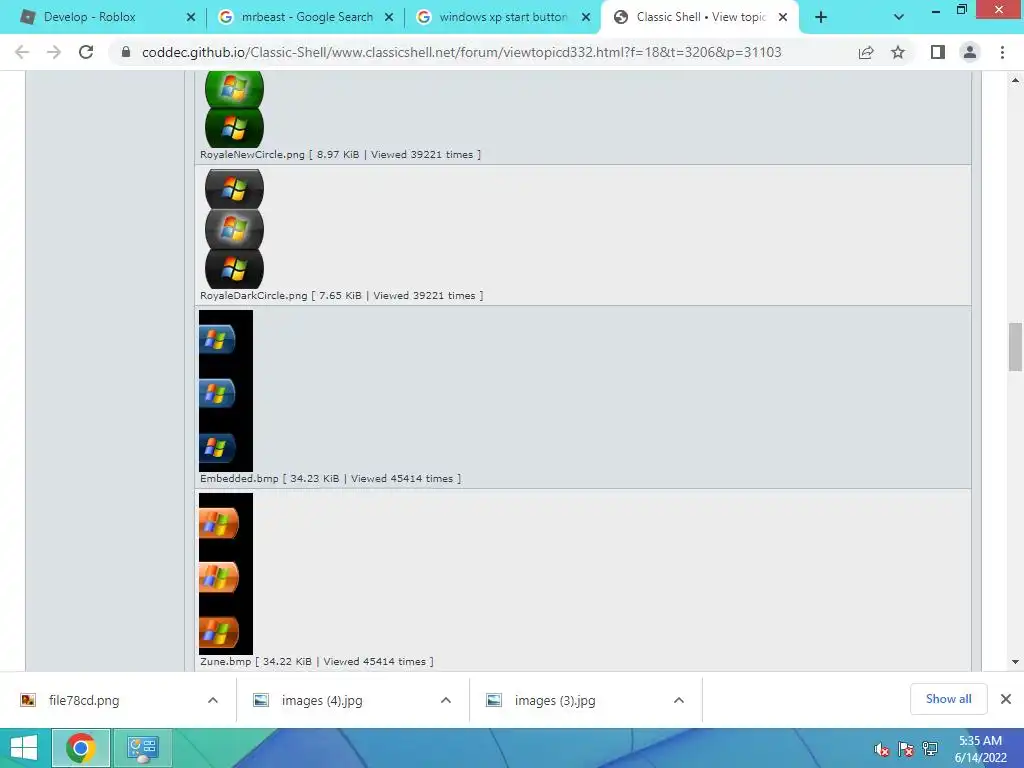Screen dimensions: 1024x768
Task: Open RoyaleNewCircle.png green start button image
Action: [x=234, y=109]
